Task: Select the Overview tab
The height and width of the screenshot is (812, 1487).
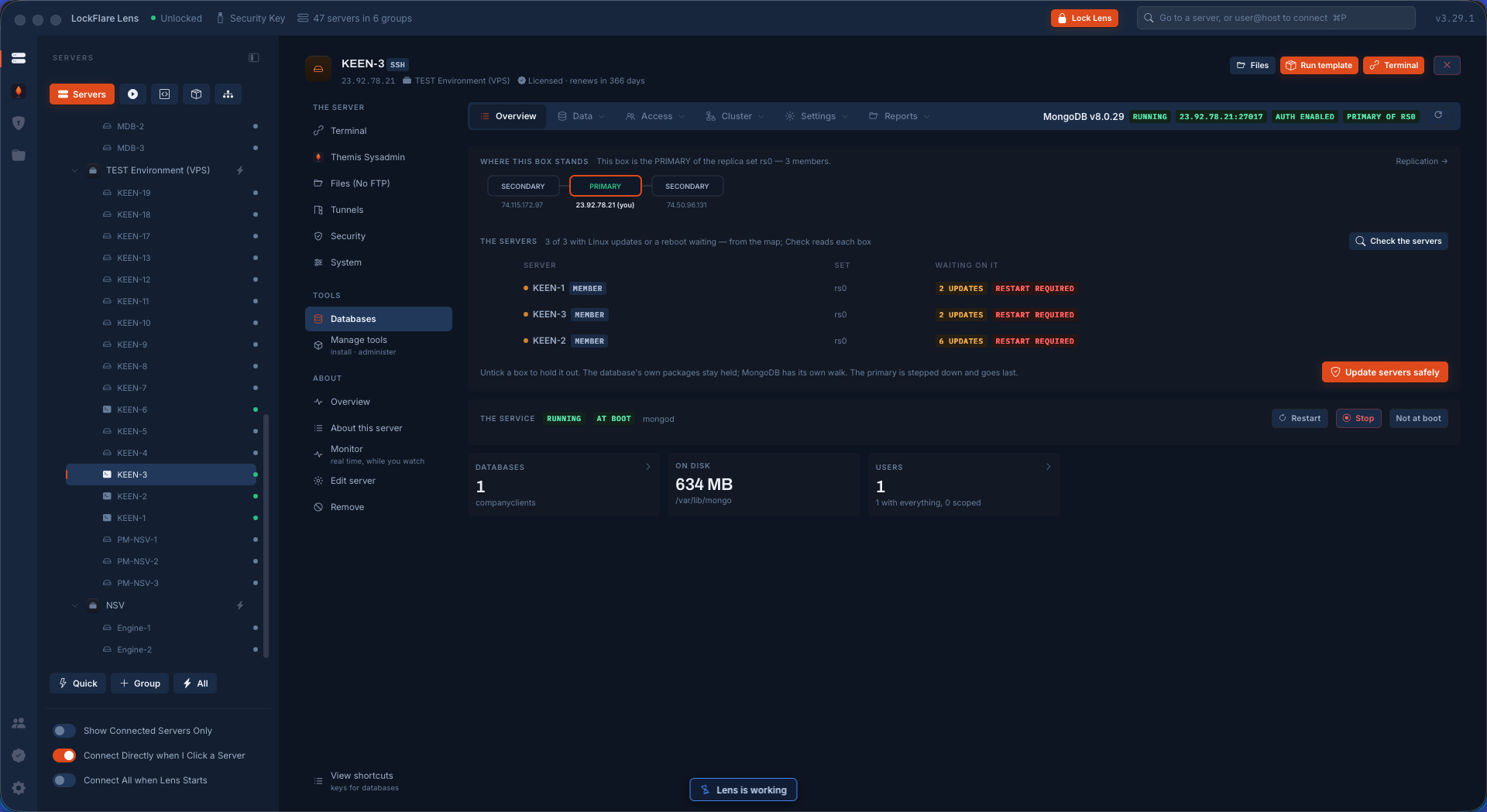Action: coord(508,116)
